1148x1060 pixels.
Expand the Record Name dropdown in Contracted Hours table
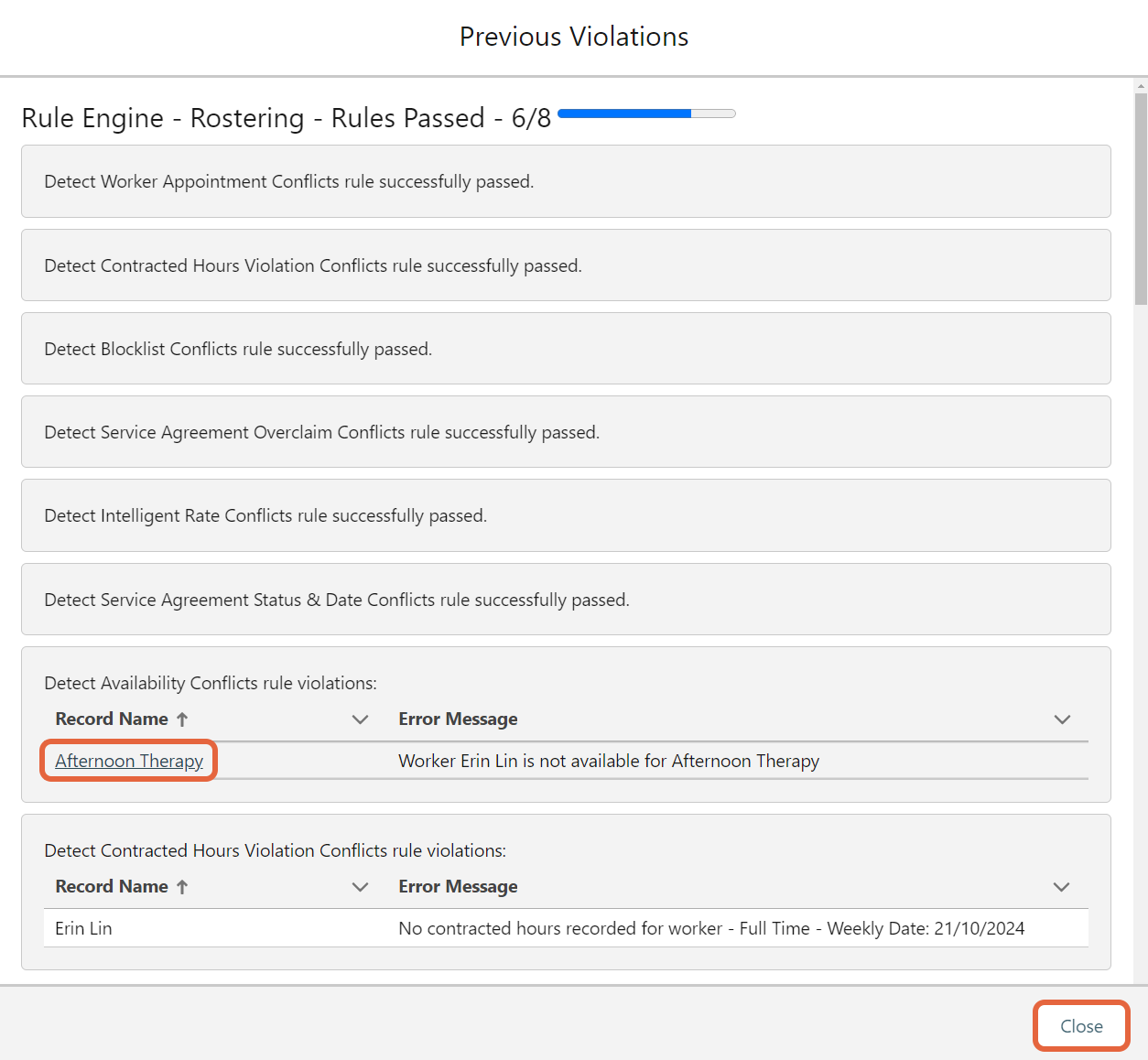coord(361,886)
